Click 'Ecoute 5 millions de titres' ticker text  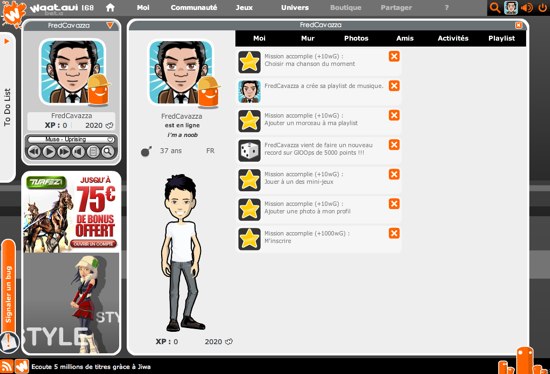pyautogui.click(x=91, y=367)
